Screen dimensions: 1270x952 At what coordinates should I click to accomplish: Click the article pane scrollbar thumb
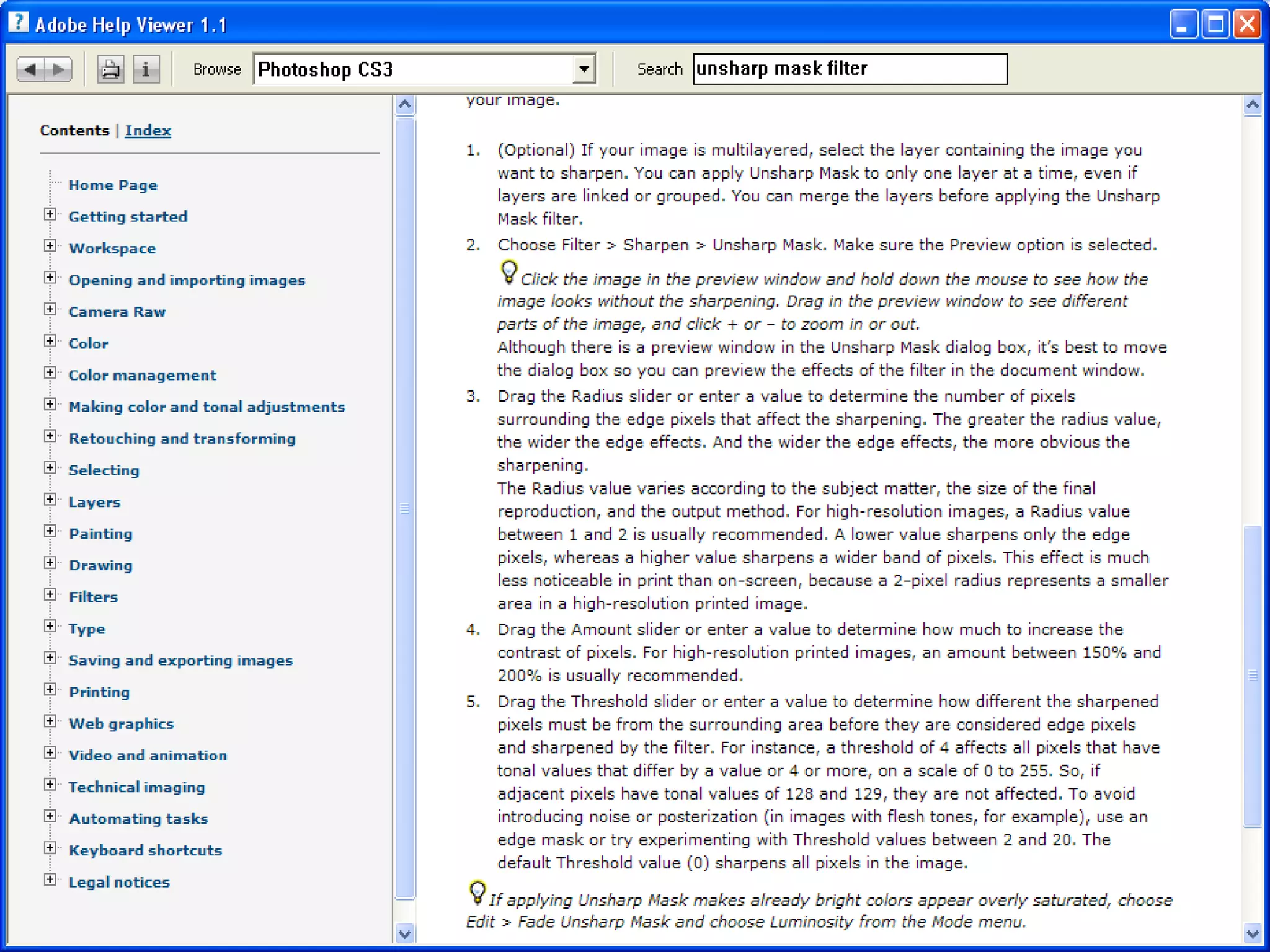pyautogui.click(x=1252, y=674)
